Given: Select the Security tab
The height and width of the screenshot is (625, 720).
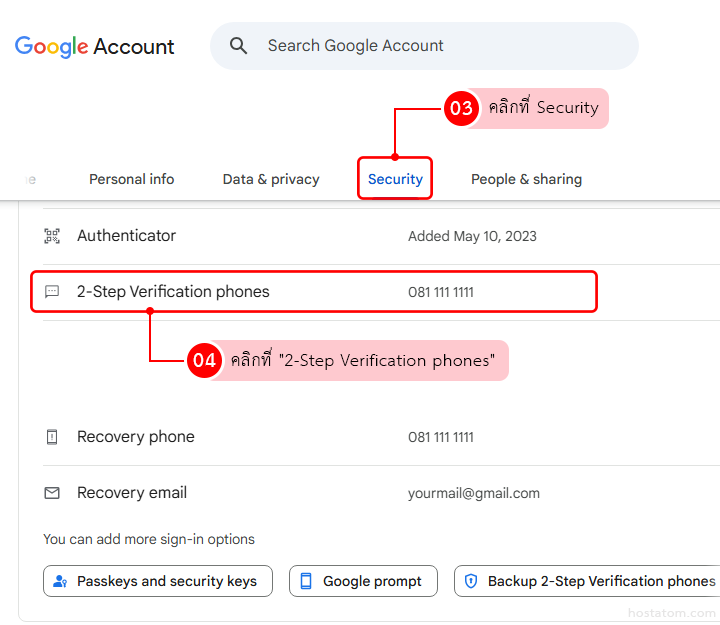Looking at the screenshot, I should tap(395, 179).
